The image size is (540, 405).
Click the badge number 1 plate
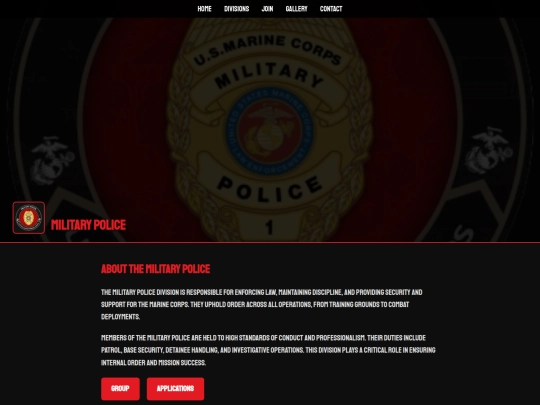click(269, 227)
